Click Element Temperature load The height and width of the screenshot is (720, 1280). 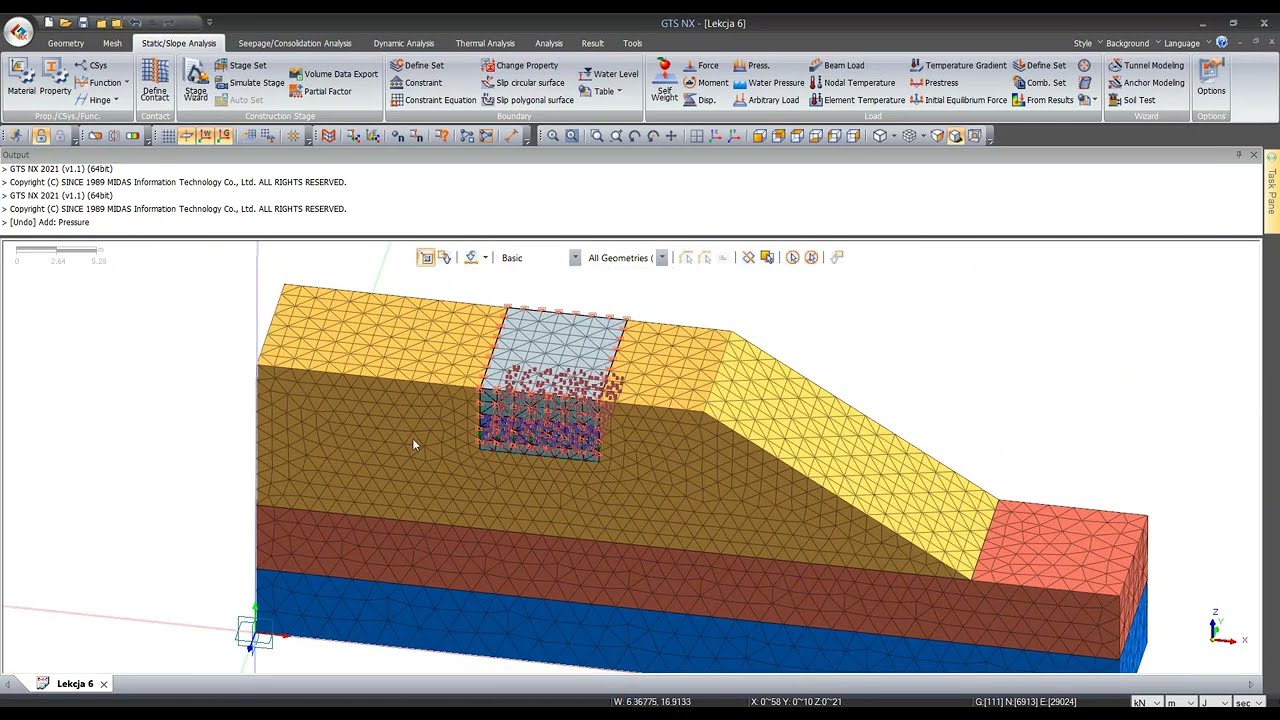click(857, 100)
